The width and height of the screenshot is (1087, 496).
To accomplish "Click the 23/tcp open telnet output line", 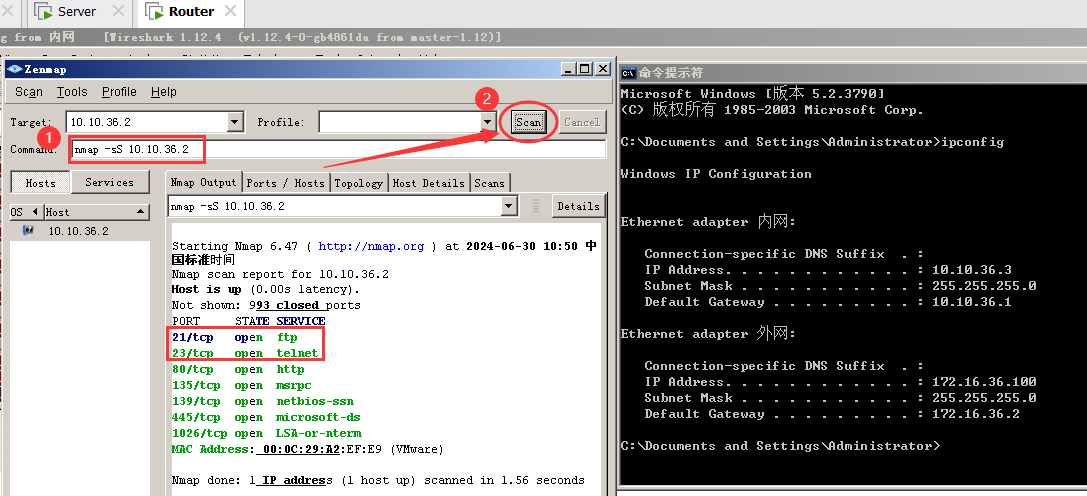I will coord(245,353).
